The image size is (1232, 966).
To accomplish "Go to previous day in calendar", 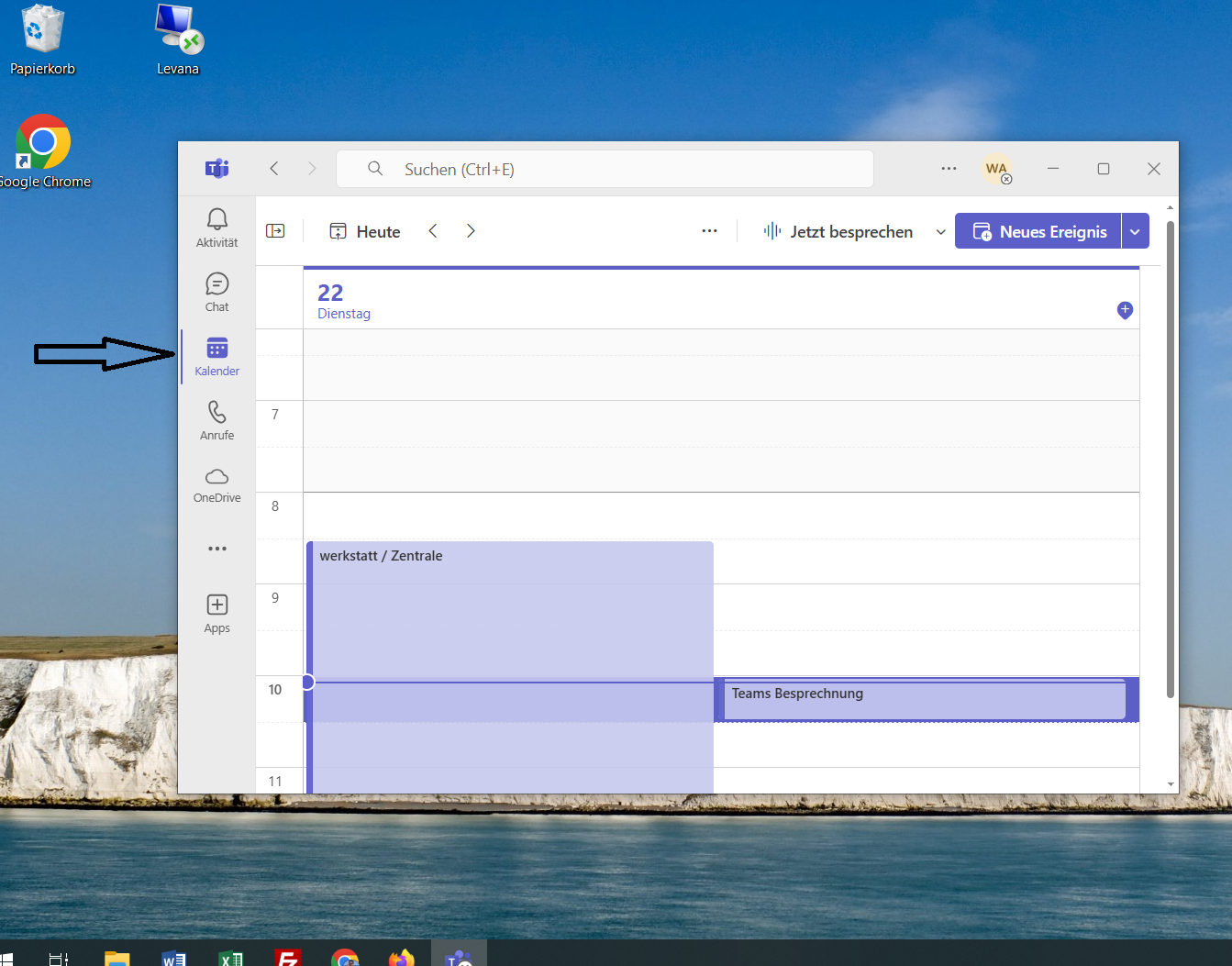I will click(x=433, y=231).
